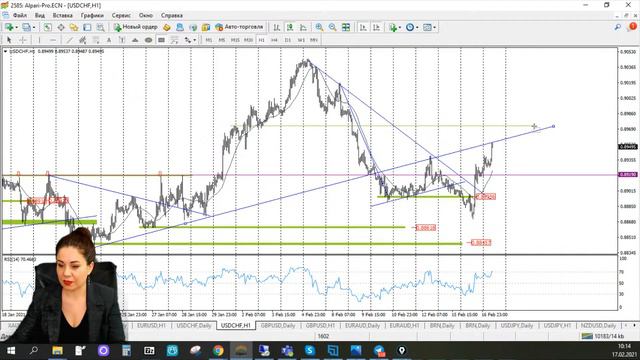
Task: Switch timeframe to M15
Action: point(235,40)
